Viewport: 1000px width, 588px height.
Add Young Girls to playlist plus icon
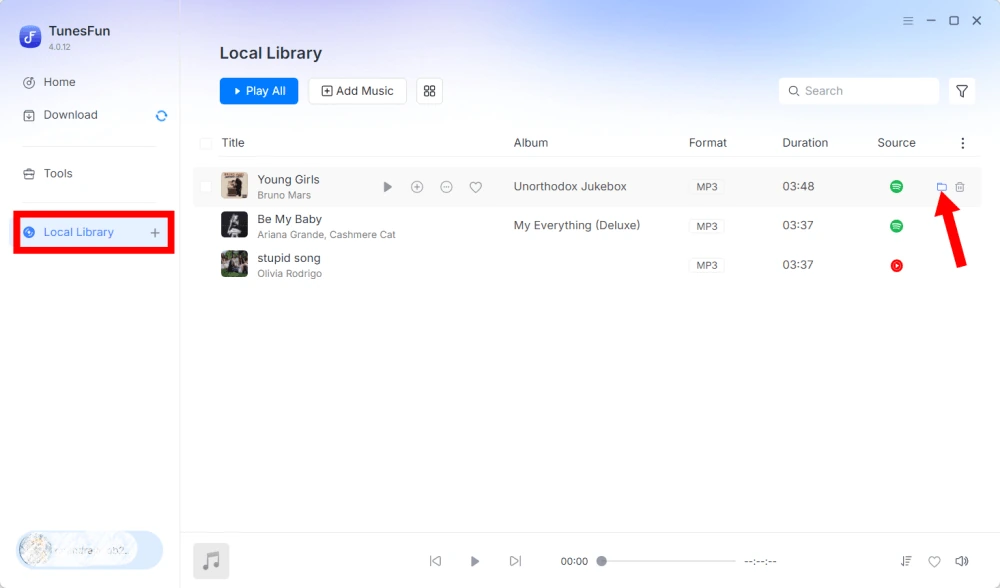417,187
